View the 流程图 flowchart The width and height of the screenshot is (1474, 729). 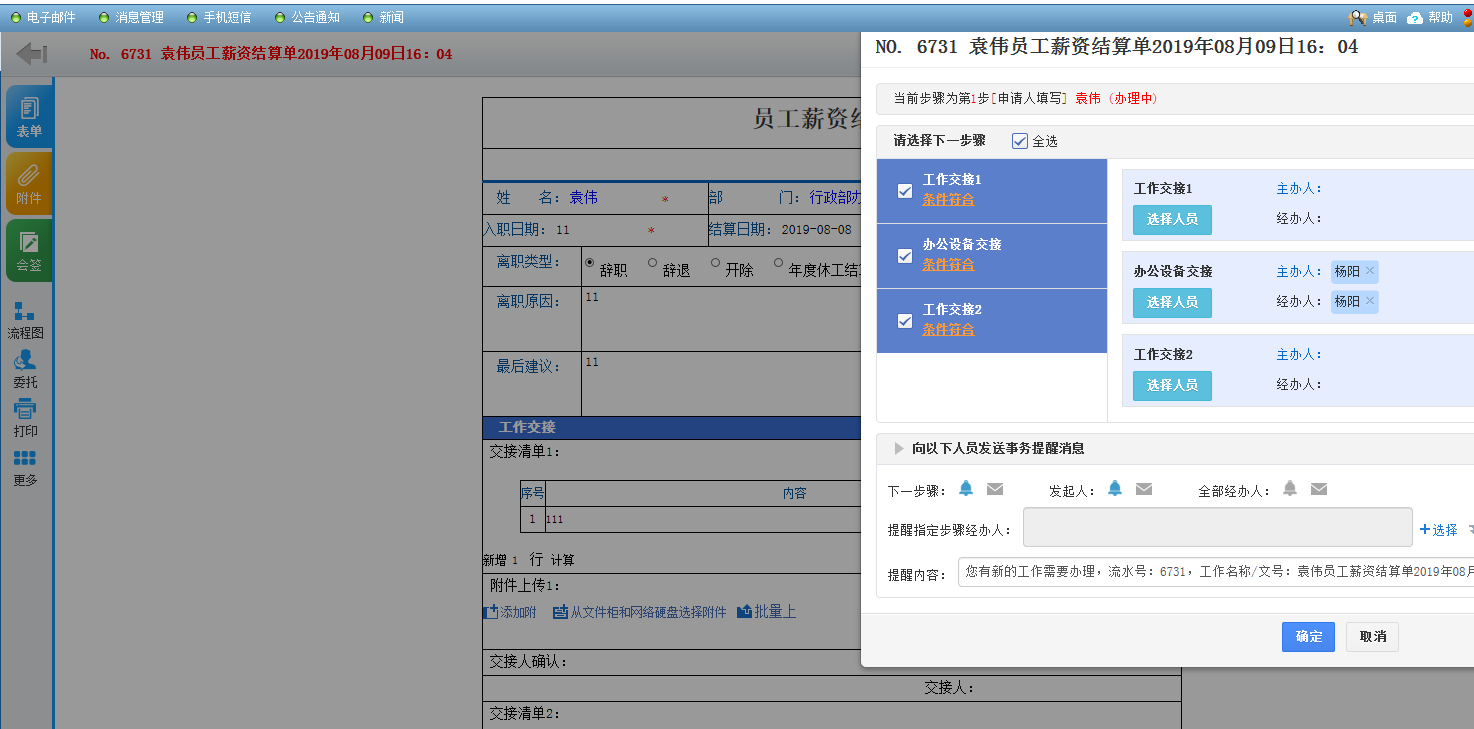coord(25,320)
